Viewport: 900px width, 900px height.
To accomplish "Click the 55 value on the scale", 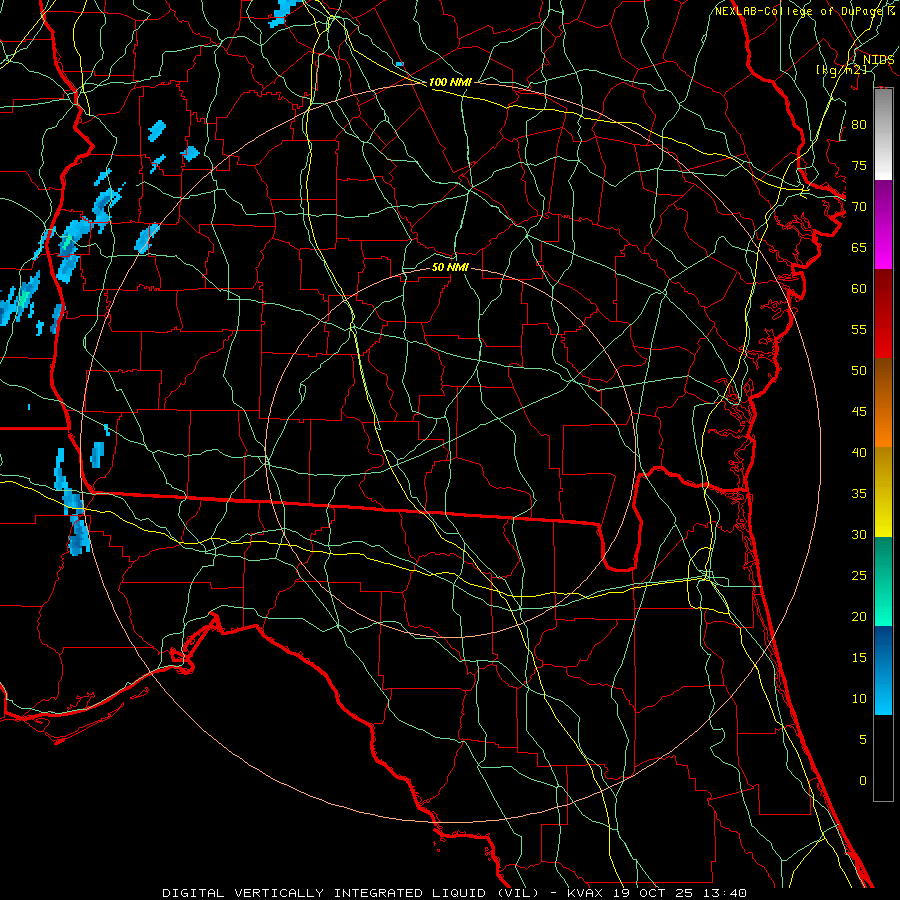I will click(x=859, y=329).
